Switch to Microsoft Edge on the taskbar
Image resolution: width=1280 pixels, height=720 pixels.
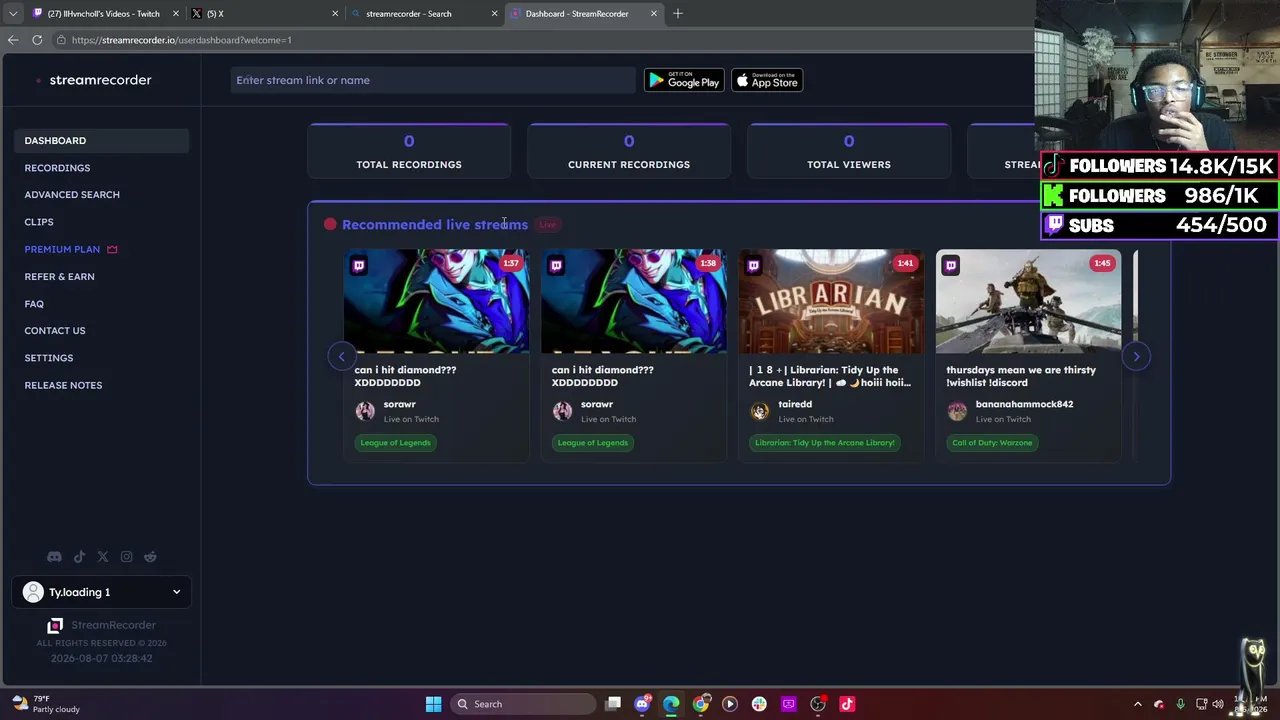tap(671, 704)
